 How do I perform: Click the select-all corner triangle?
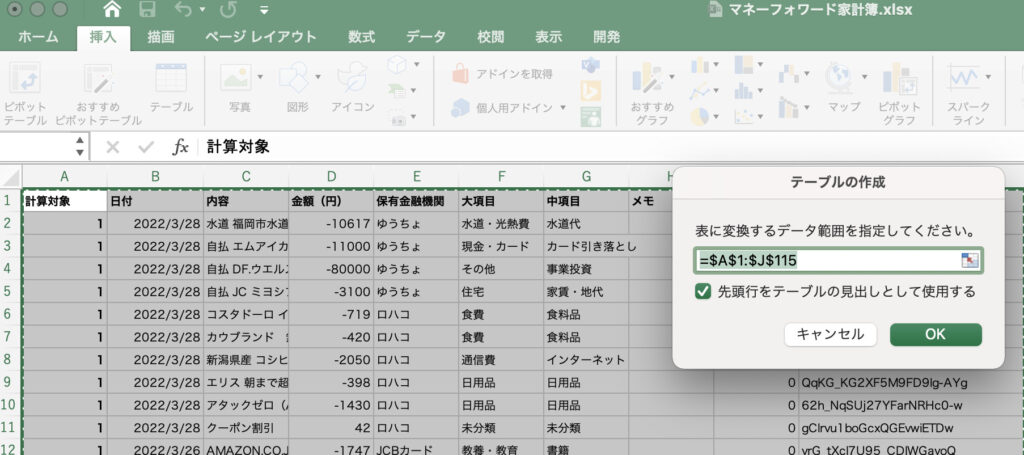pos(11,176)
